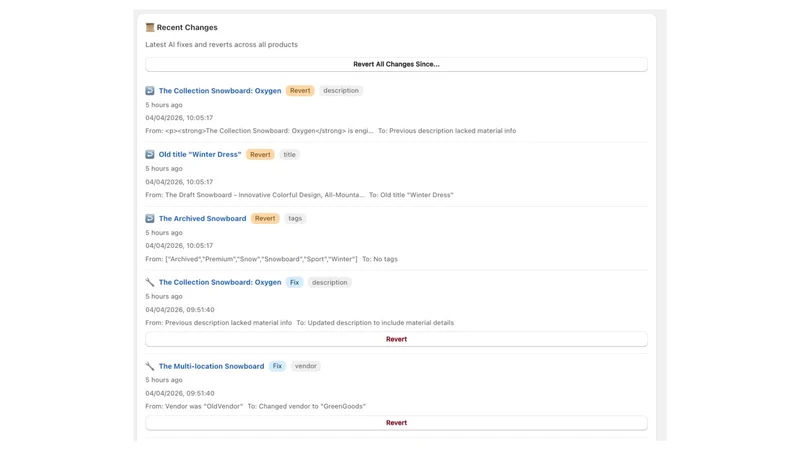
Task: Click description tag on reverted Oxygen entry
Action: click(x=341, y=91)
